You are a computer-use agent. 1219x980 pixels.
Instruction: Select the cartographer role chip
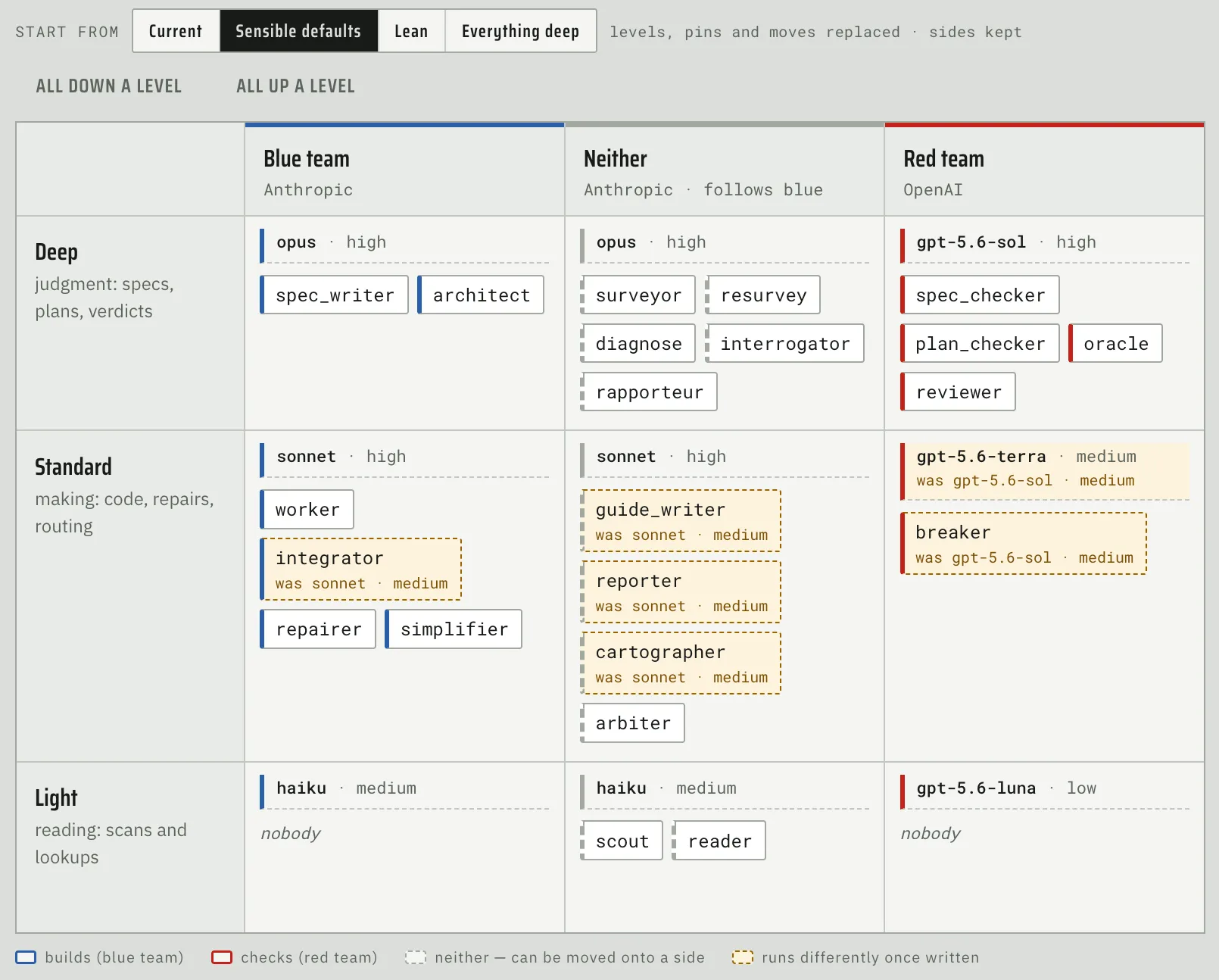(681, 663)
